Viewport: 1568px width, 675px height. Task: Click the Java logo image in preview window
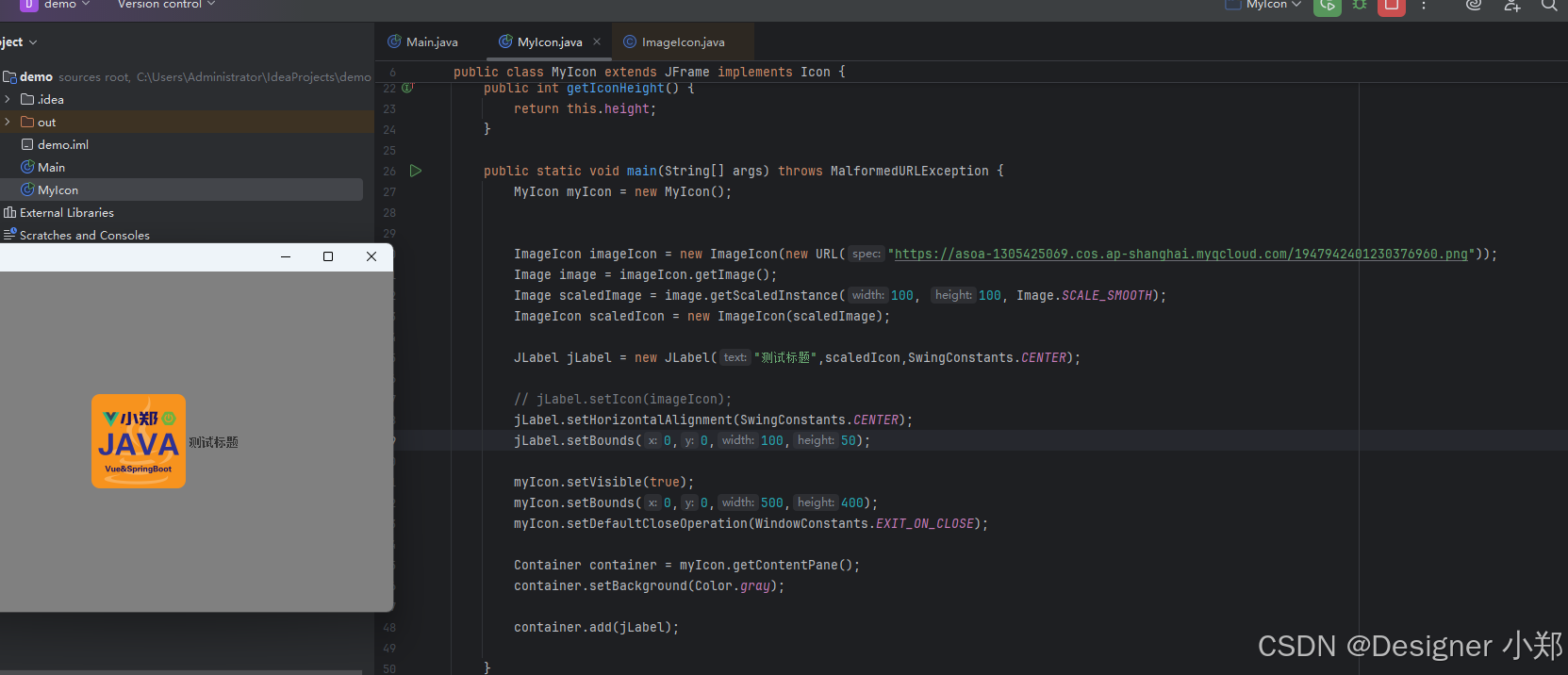point(139,441)
